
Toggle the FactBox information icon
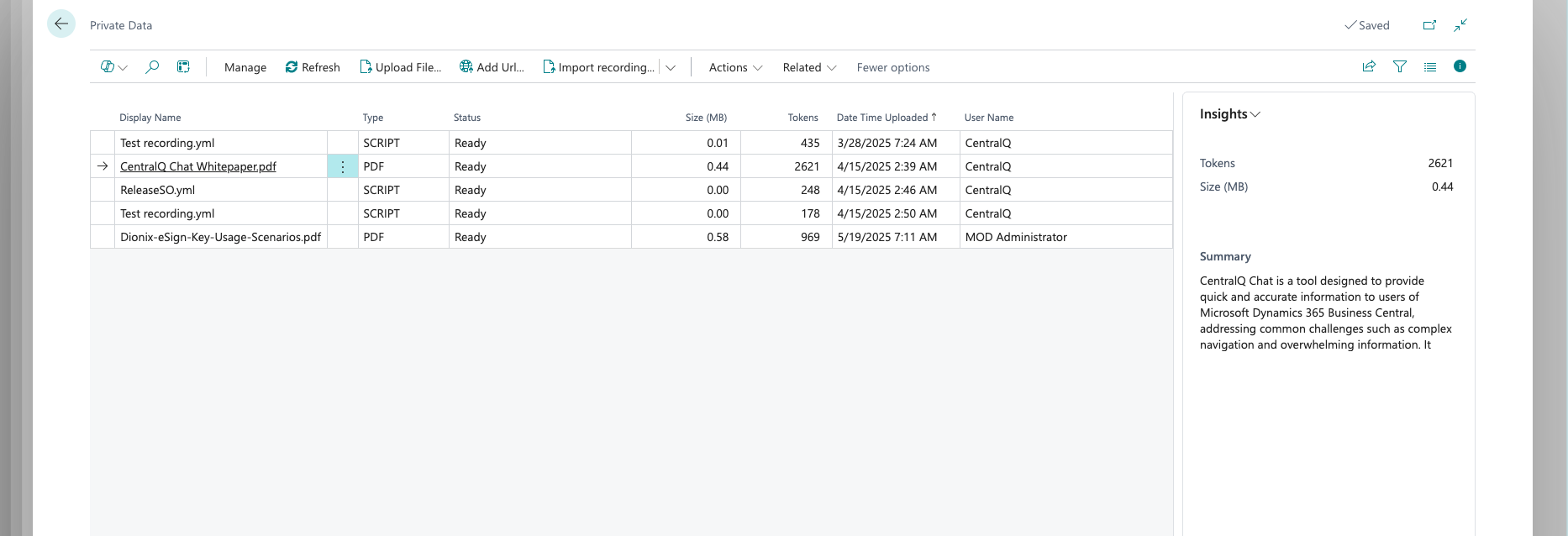click(1460, 66)
